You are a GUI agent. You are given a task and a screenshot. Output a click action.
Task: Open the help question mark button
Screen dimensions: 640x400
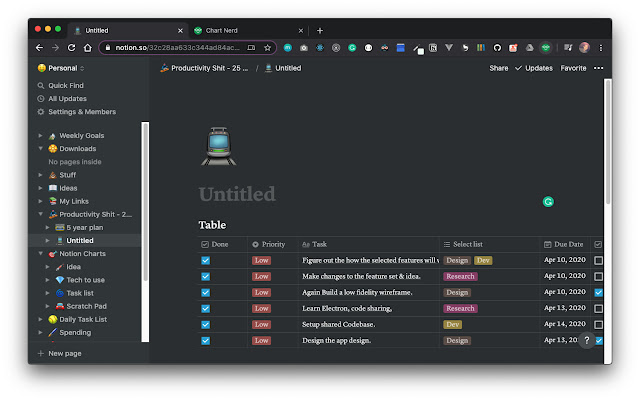pos(587,340)
